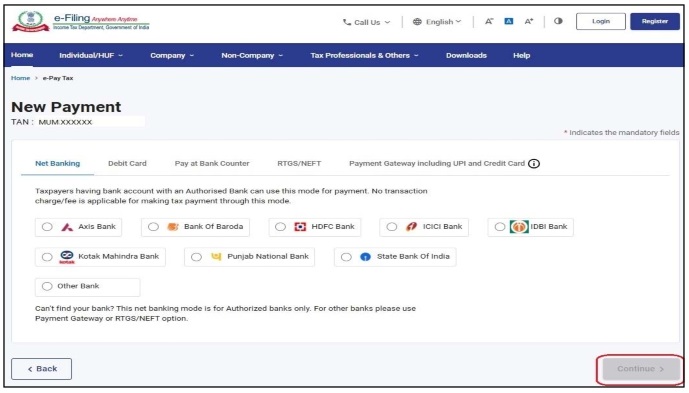This screenshot has width=689, height=393.
Task: Select the IDBI Bank radio button
Action: 500,227
